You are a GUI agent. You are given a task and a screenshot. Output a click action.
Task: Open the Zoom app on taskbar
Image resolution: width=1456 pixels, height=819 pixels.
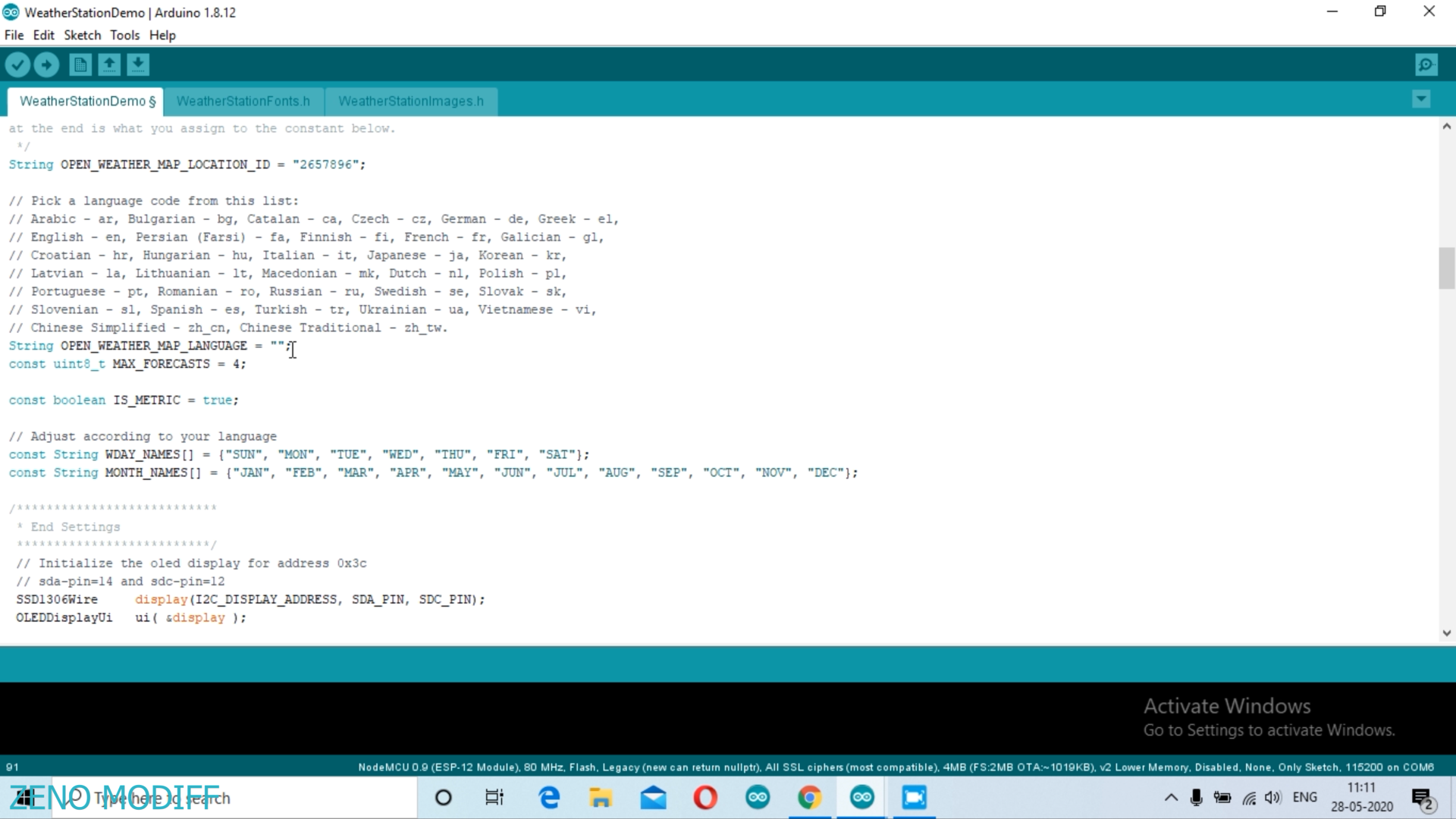[x=915, y=798]
